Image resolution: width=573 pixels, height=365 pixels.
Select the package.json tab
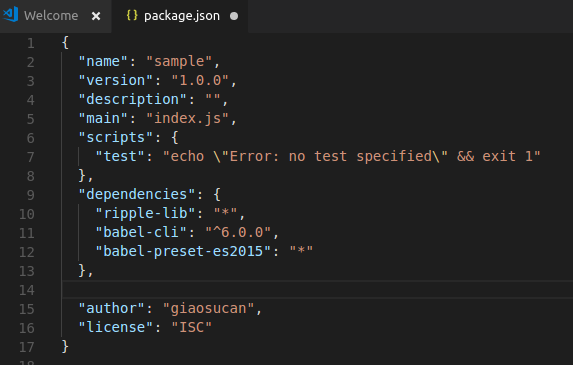pyautogui.click(x=180, y=16)
